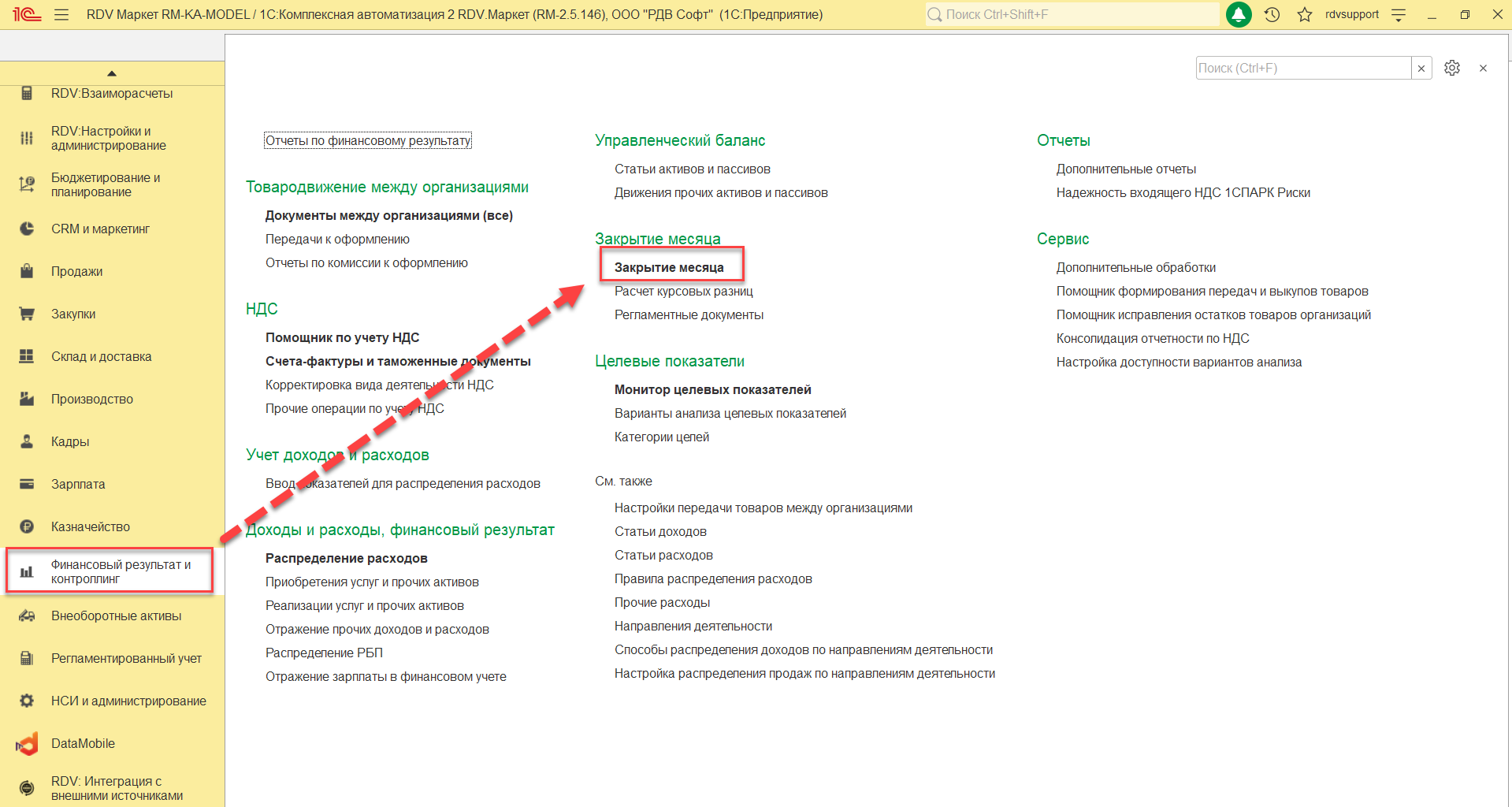Focus the section panel search field
Screen dimensions: 1512x807
pos(1303,68)
